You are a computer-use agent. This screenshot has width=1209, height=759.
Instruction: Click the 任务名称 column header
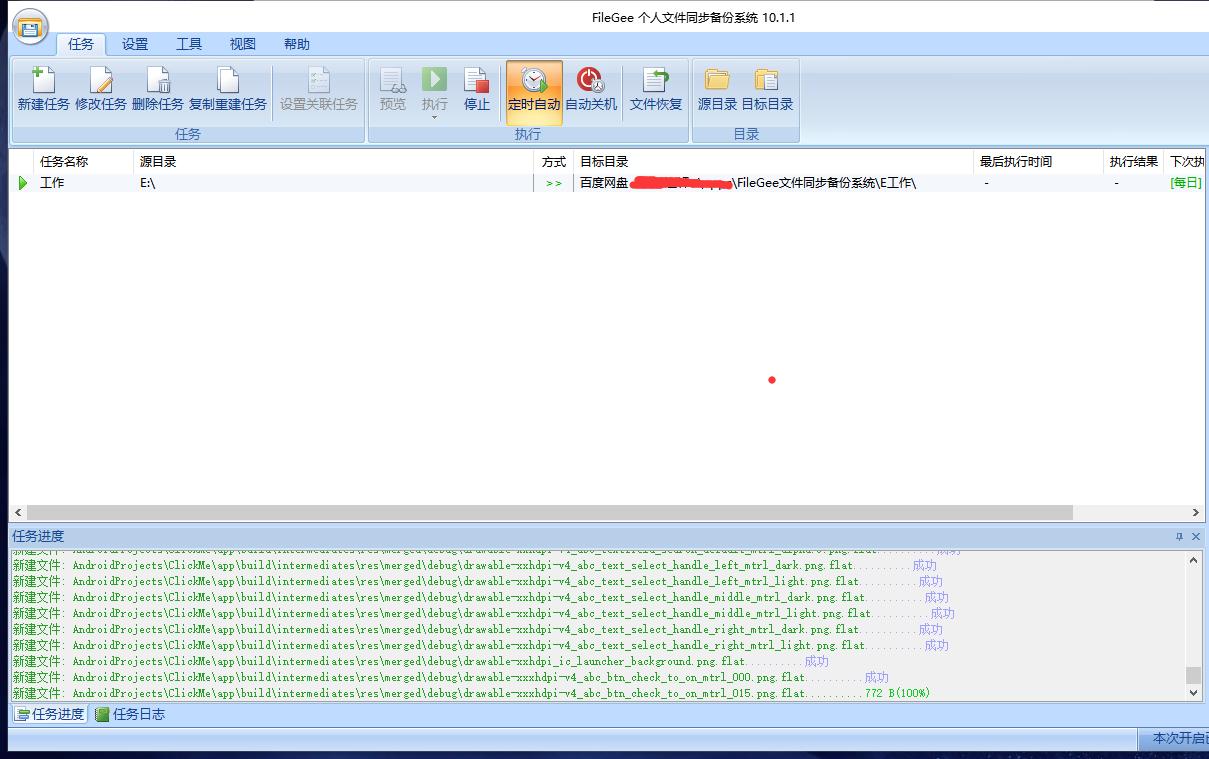click(83, 161)
